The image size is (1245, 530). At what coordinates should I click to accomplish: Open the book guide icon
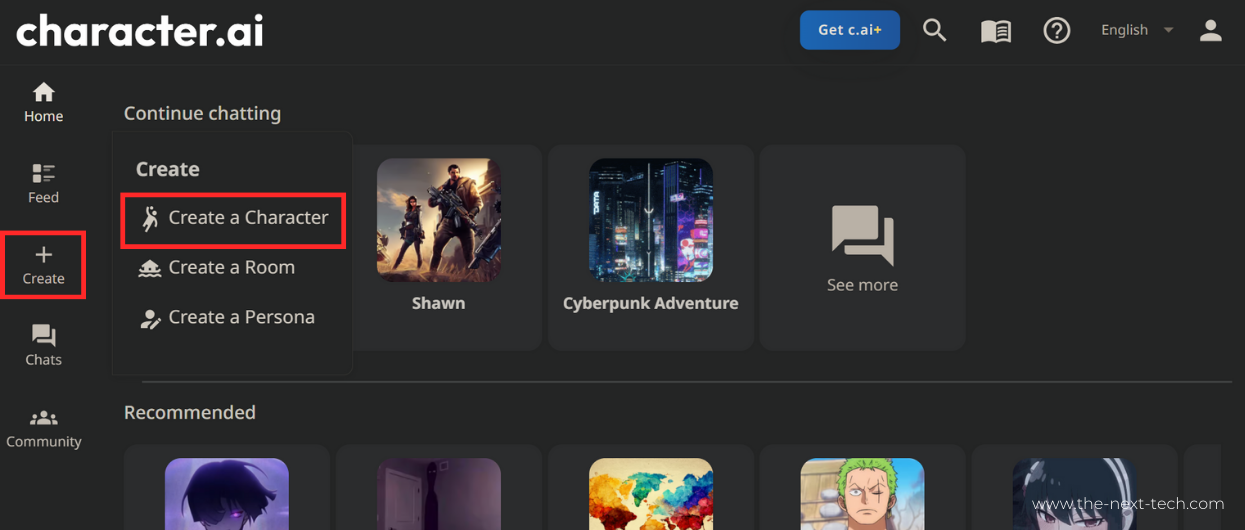tap(995, 31)
